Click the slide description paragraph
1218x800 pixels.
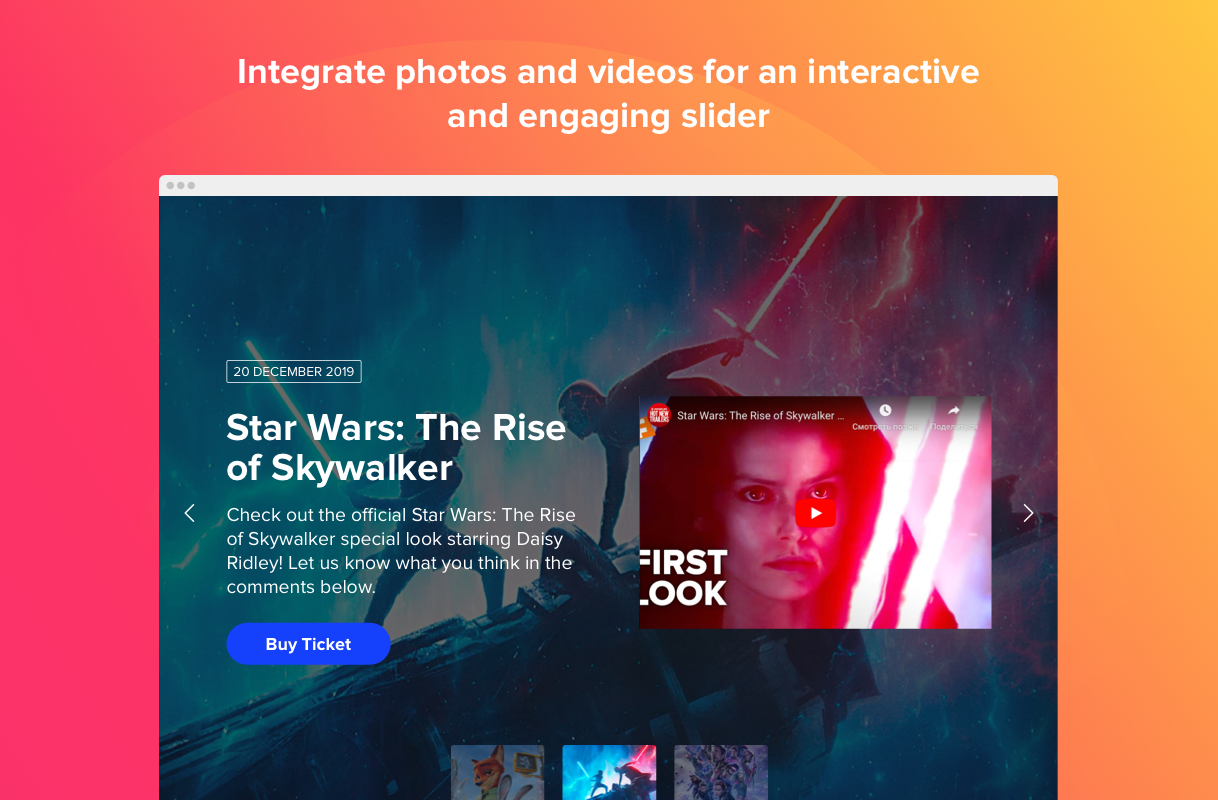(x=402, y=551)
